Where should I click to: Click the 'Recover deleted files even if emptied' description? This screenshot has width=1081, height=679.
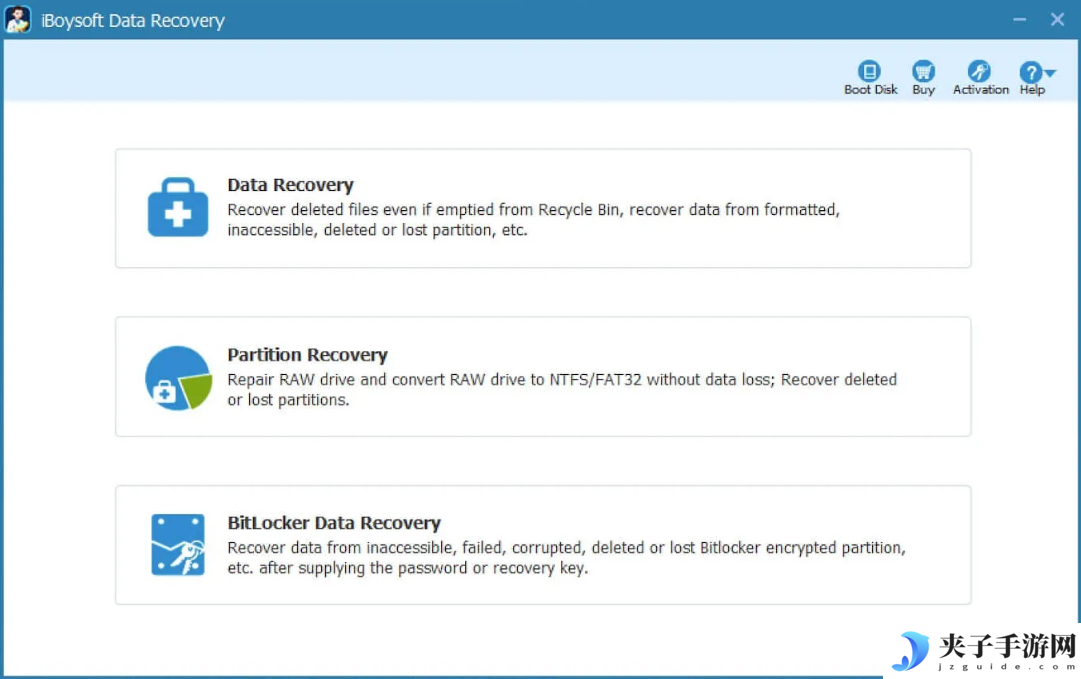click(x=534, y=220)
